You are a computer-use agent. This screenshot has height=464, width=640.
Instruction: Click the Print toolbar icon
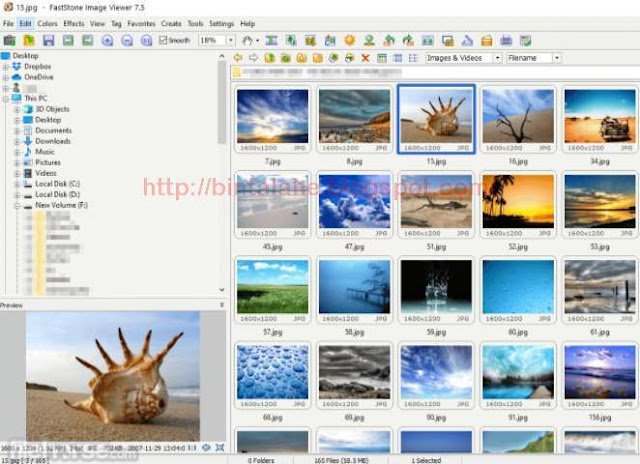tap(506, 40)
